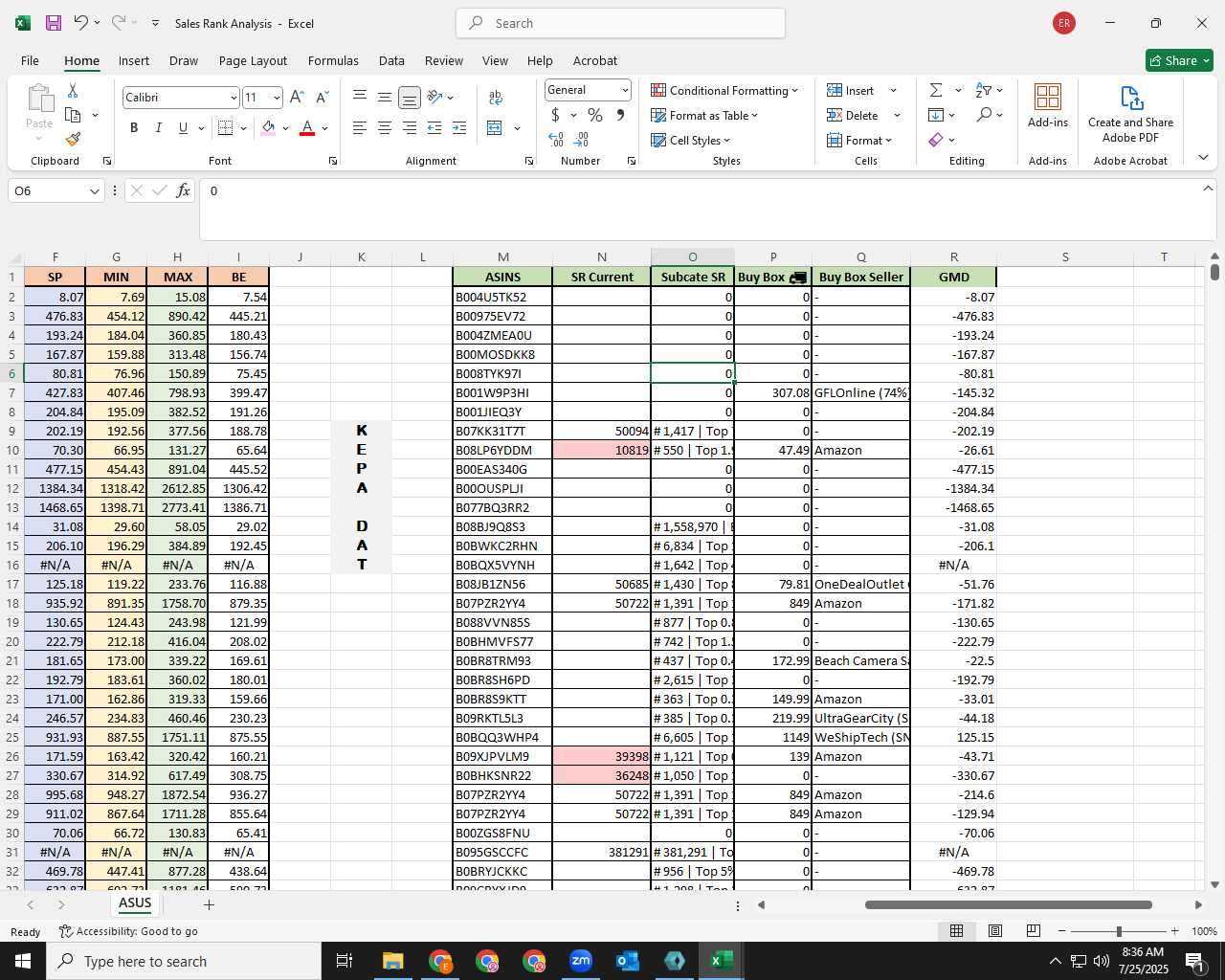1225x980 pixels.
Task: Toggle Align Left
Action: pyautogui.click(x=360, y=127)
